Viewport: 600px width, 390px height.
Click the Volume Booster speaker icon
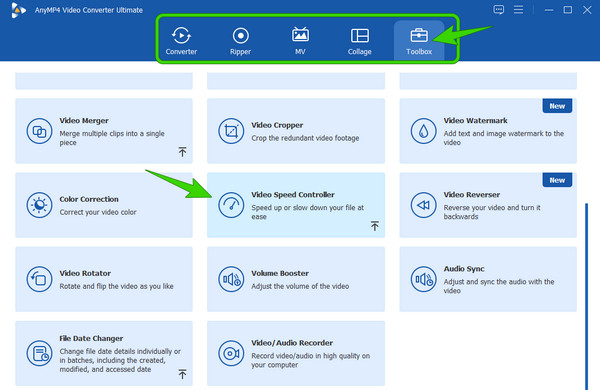[231, 279]
